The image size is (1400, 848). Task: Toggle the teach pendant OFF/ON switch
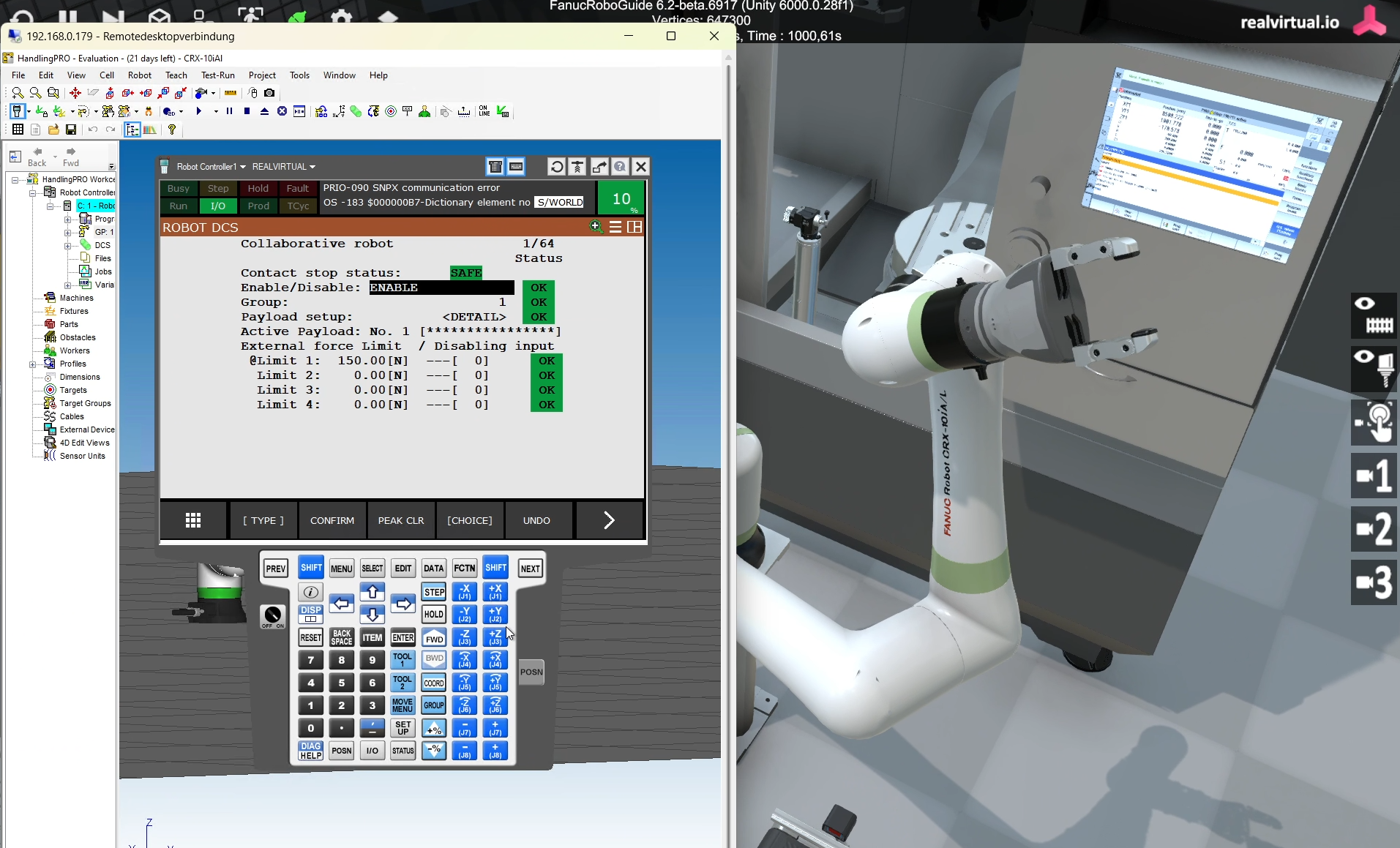click(272, 616)
